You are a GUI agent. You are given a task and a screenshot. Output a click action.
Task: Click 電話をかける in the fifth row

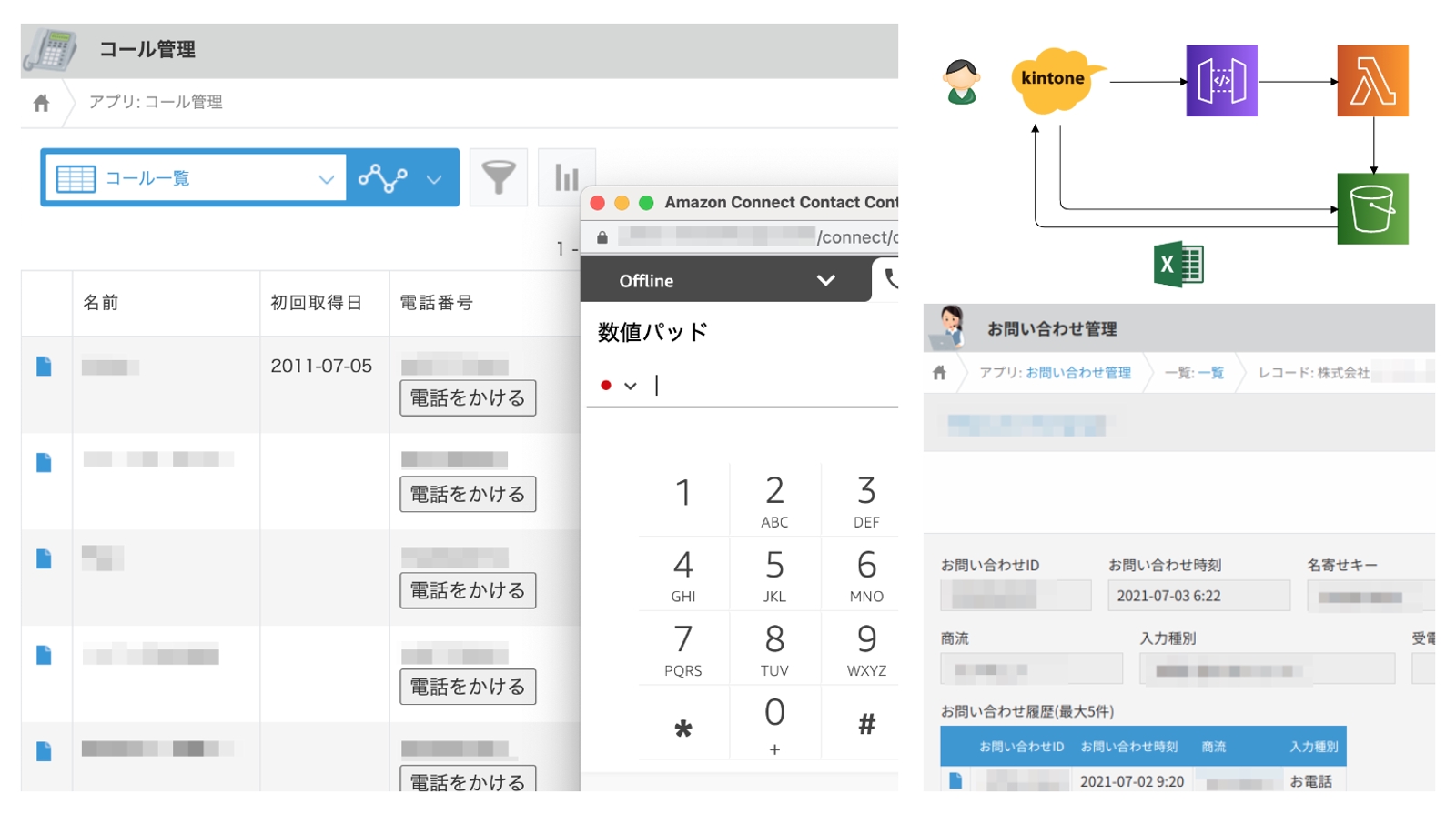(x=468, y=779)
